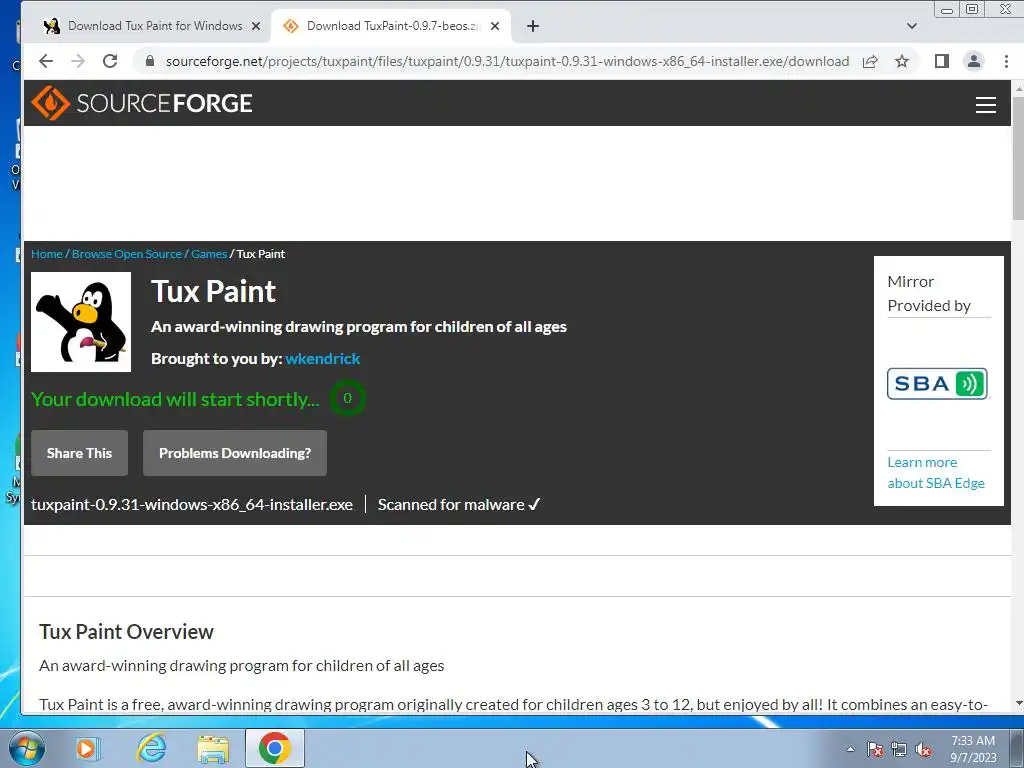Open the Chrome profile avatar
Image resolution: width=1024 pixels, height=768 pixels.
tap(974, 61)
